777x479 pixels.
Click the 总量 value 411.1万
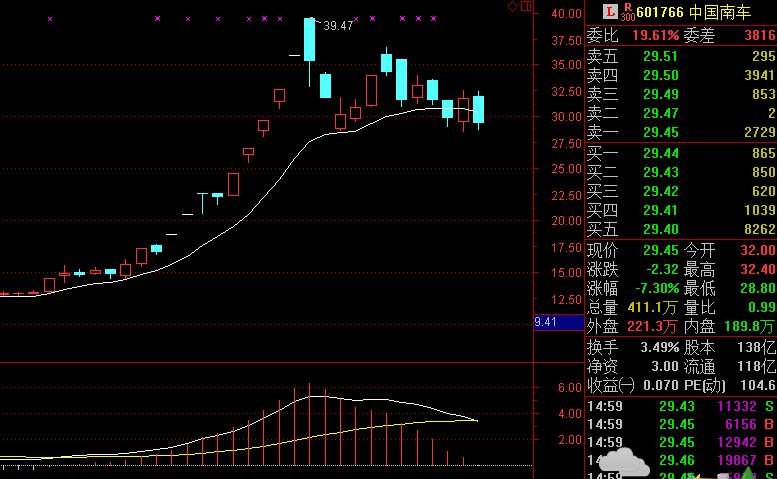click(652, 308)
